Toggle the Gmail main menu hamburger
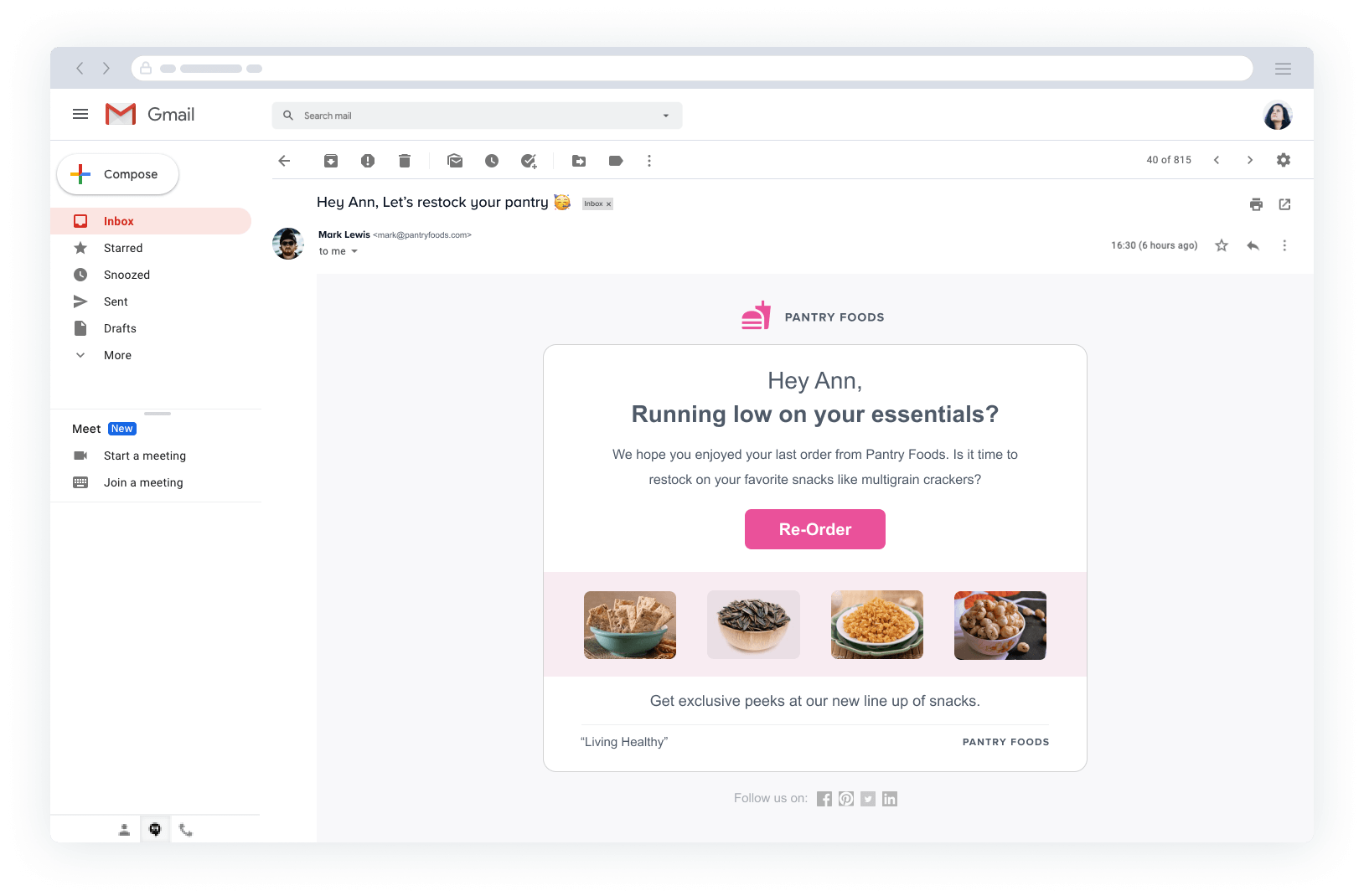 coord(80,114)
